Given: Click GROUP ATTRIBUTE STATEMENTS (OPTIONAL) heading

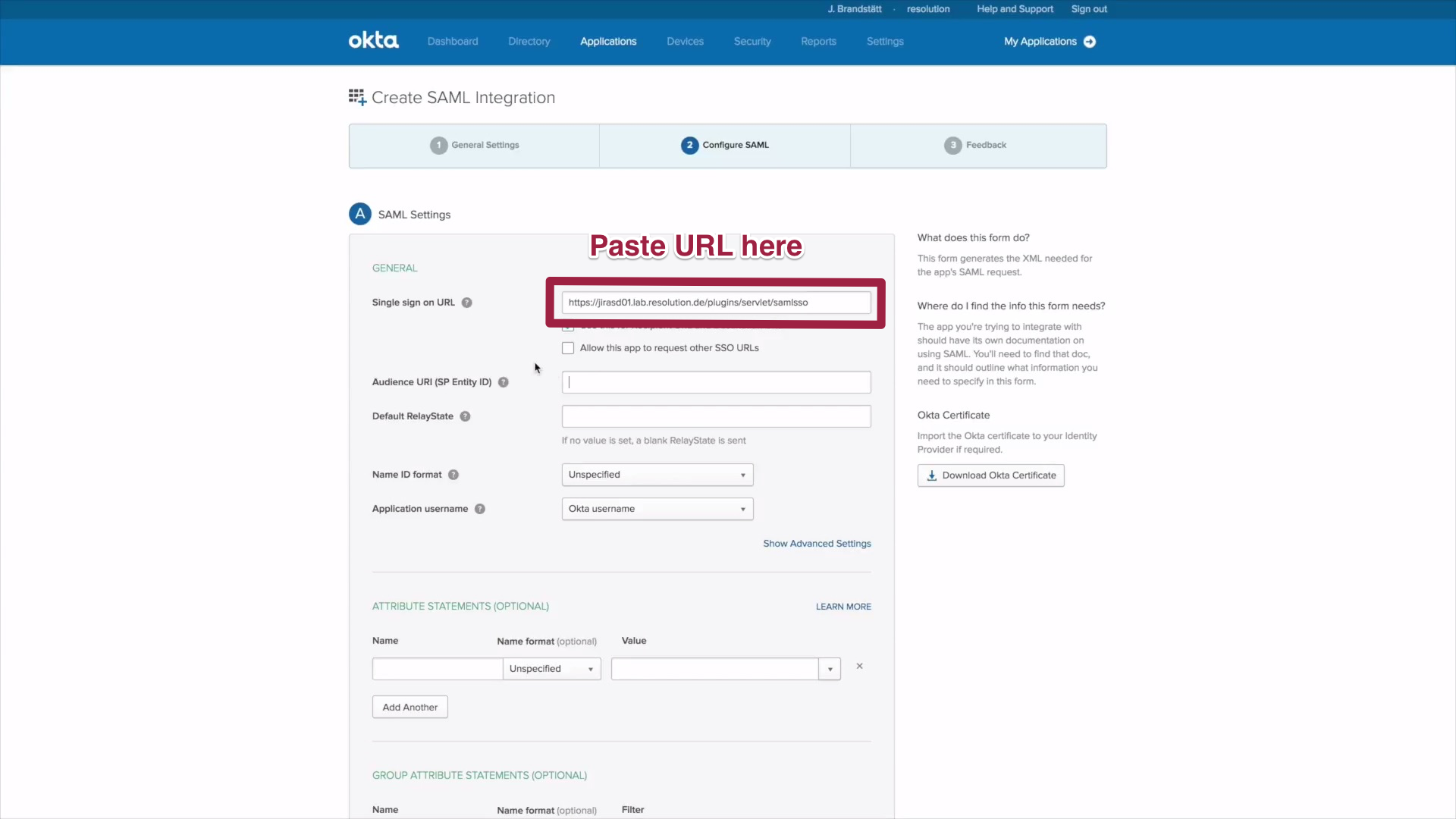Looking at the screenshot, I should tap(479, 776).
